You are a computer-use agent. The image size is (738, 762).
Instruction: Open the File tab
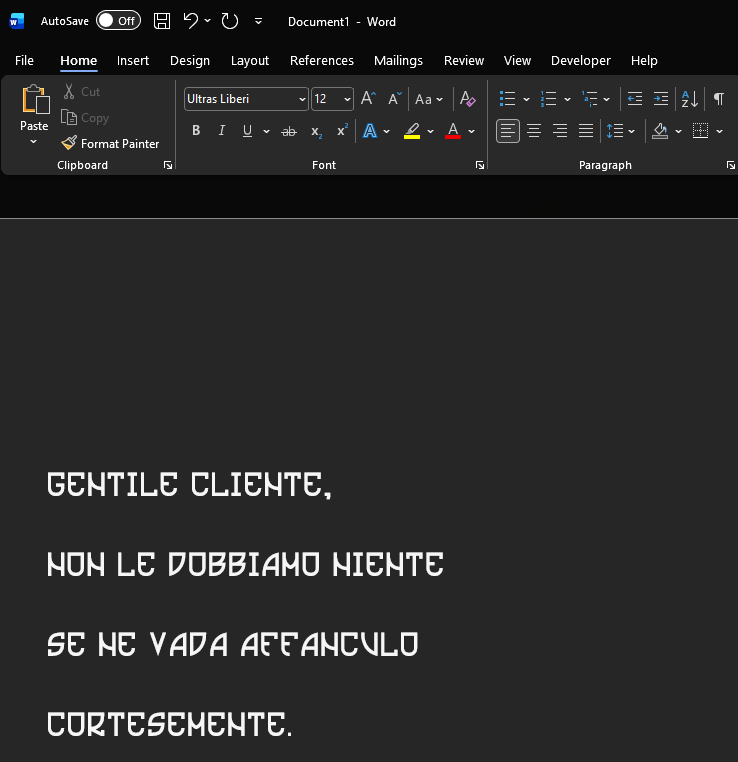[x=24, y=60]
